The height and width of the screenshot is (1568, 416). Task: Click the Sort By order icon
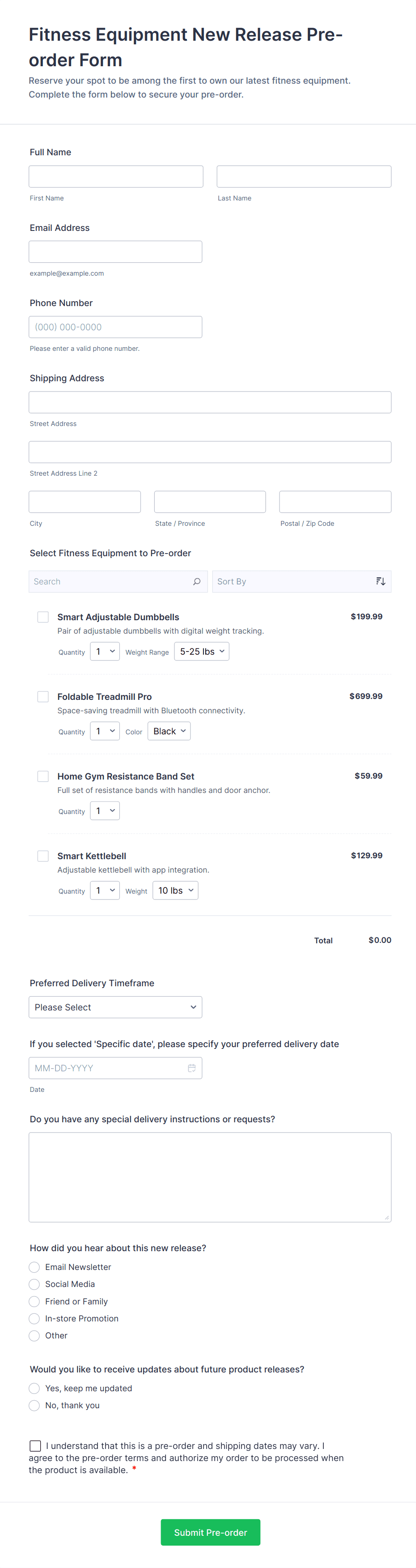(380, 581)
